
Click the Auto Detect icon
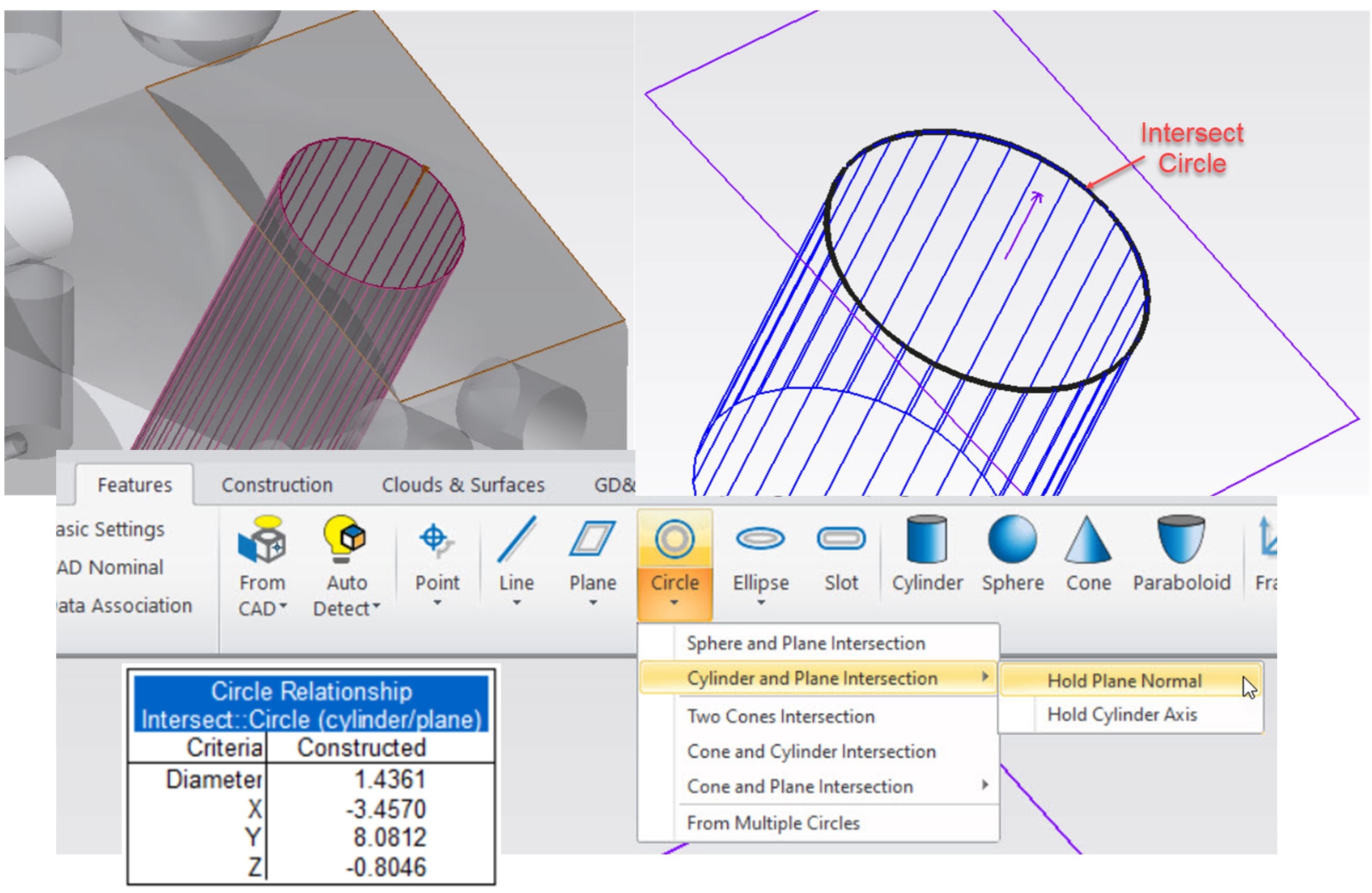pyautogui.click(x=344, y=542)
